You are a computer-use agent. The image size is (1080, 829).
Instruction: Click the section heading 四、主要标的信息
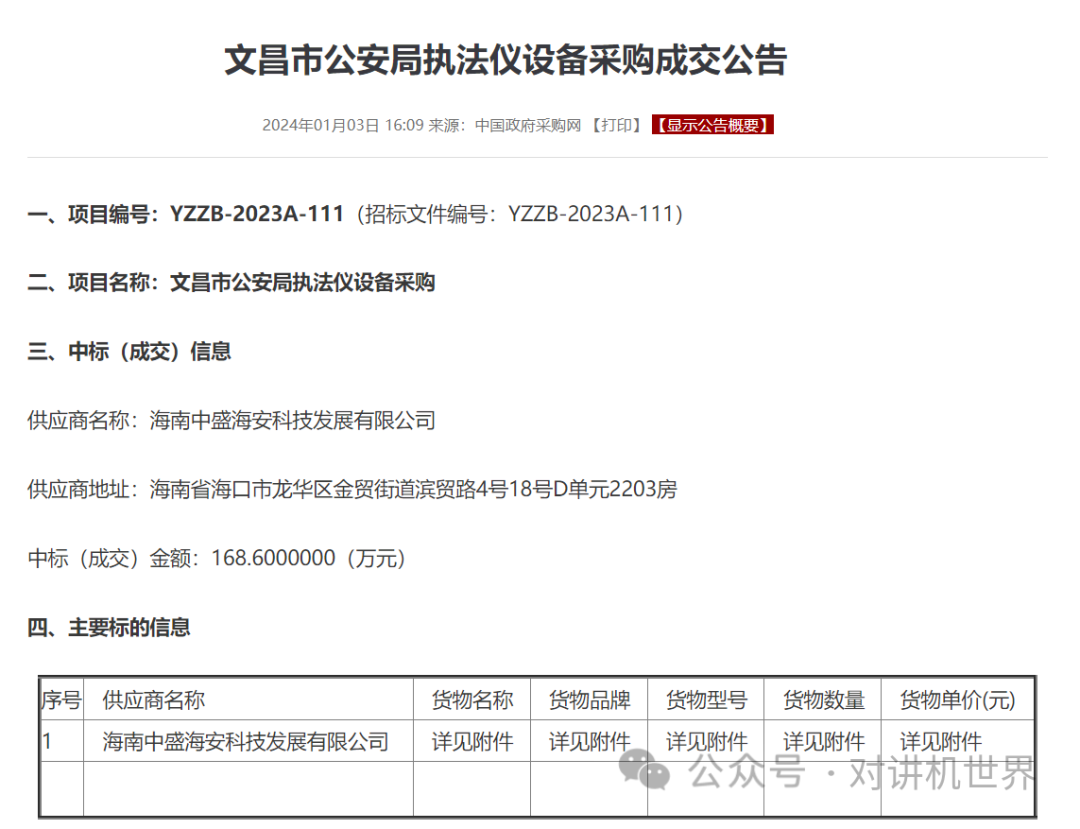tap(110, 628)
